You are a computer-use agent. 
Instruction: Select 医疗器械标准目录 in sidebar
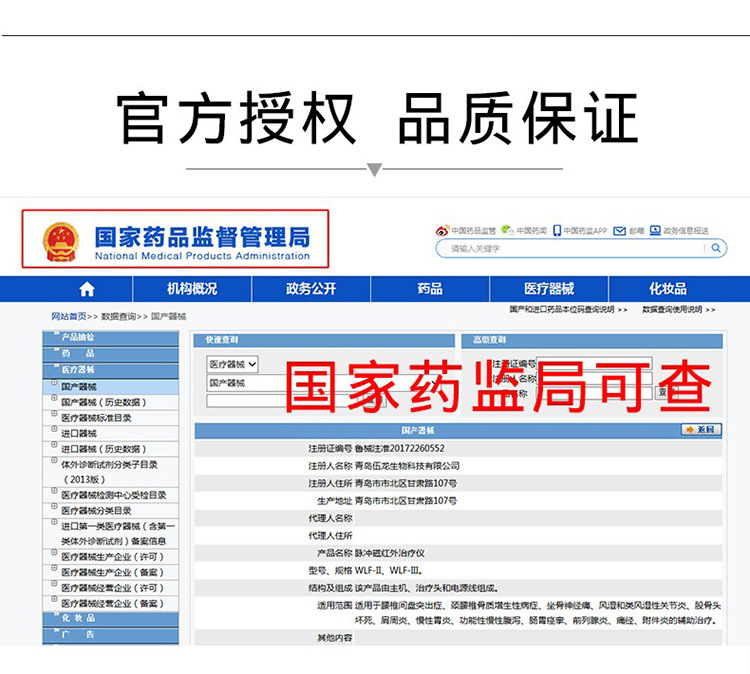pyautogui.click(x=96, y=418)
